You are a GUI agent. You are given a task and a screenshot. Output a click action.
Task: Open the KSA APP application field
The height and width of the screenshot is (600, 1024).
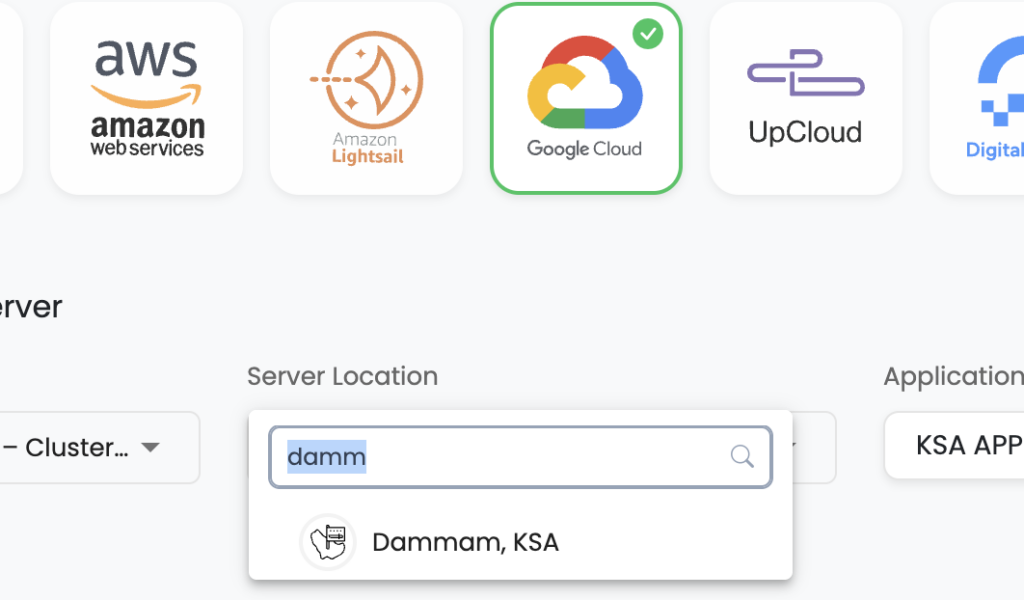[x=954, y=446]
